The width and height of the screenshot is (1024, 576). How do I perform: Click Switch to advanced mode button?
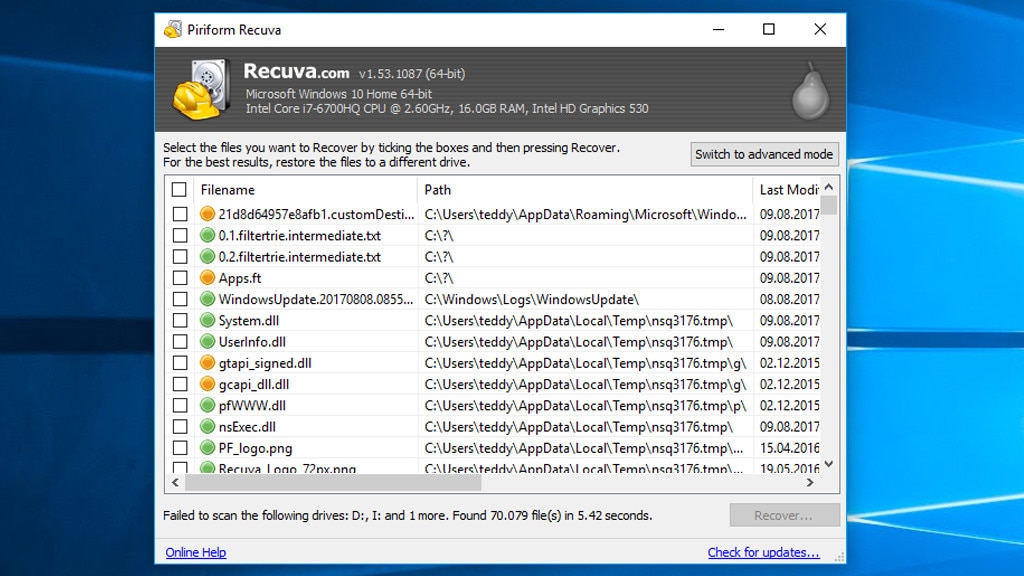point(764,154)
